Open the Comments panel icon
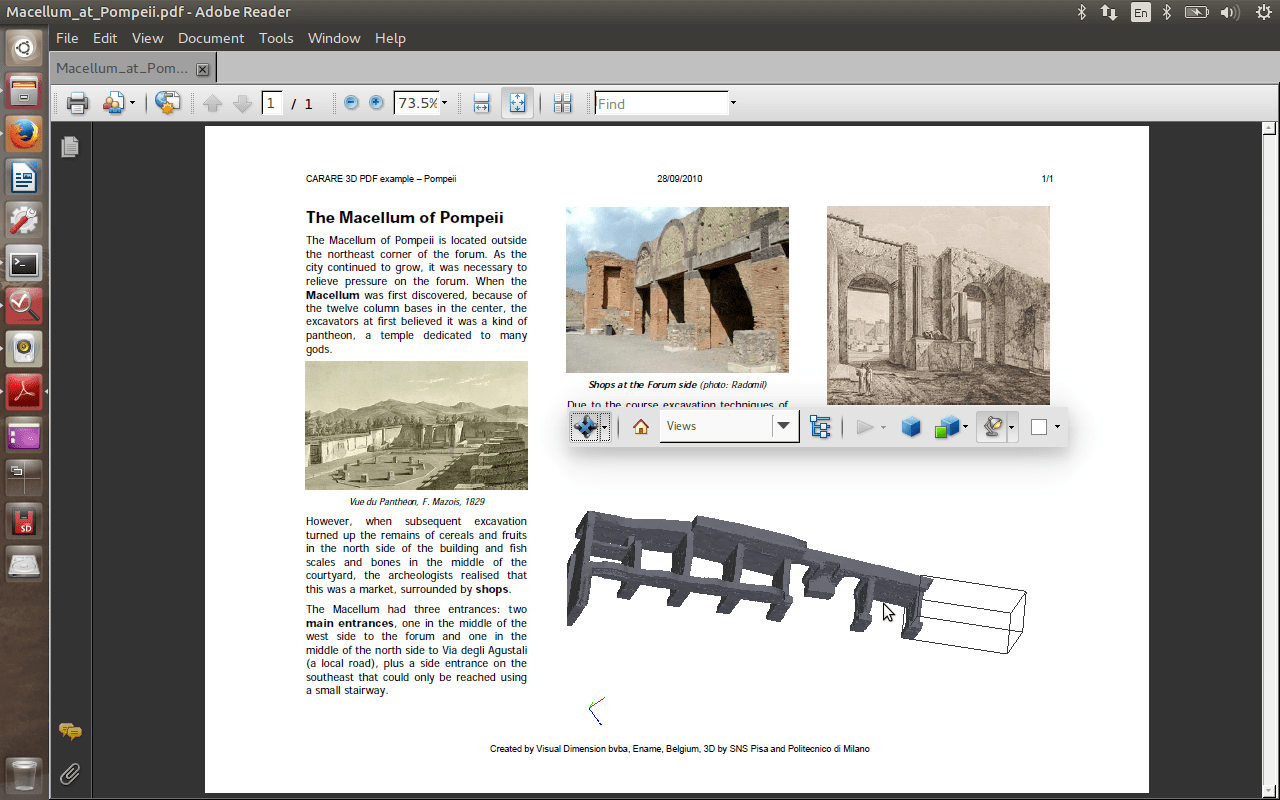 click(x=70, y=731)
